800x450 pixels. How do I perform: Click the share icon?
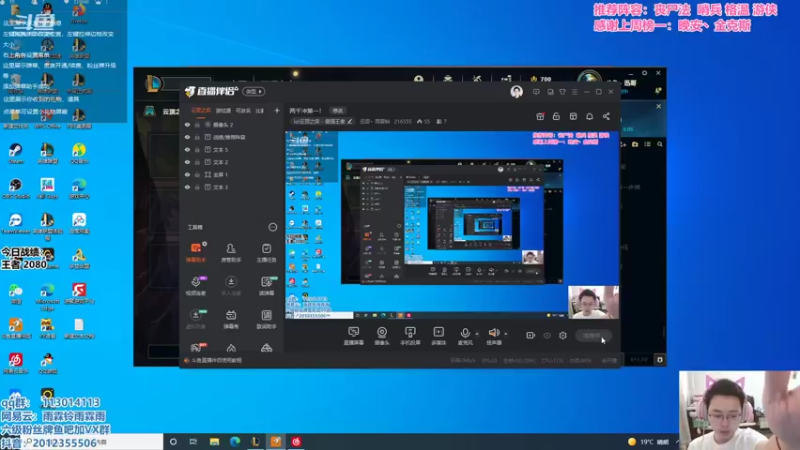click(606, 116)
